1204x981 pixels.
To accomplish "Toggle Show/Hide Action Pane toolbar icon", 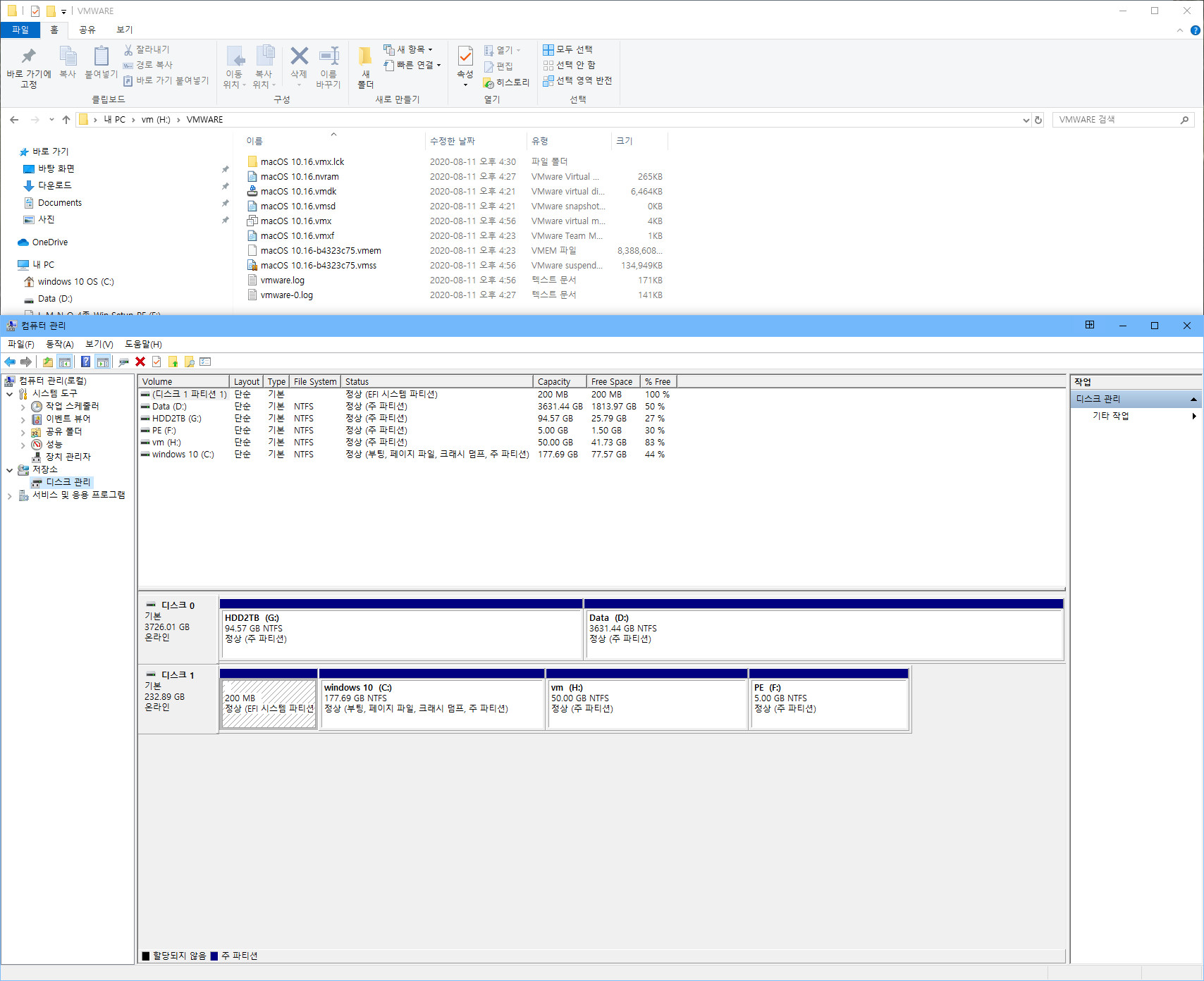I will click(x=103, y=362).
